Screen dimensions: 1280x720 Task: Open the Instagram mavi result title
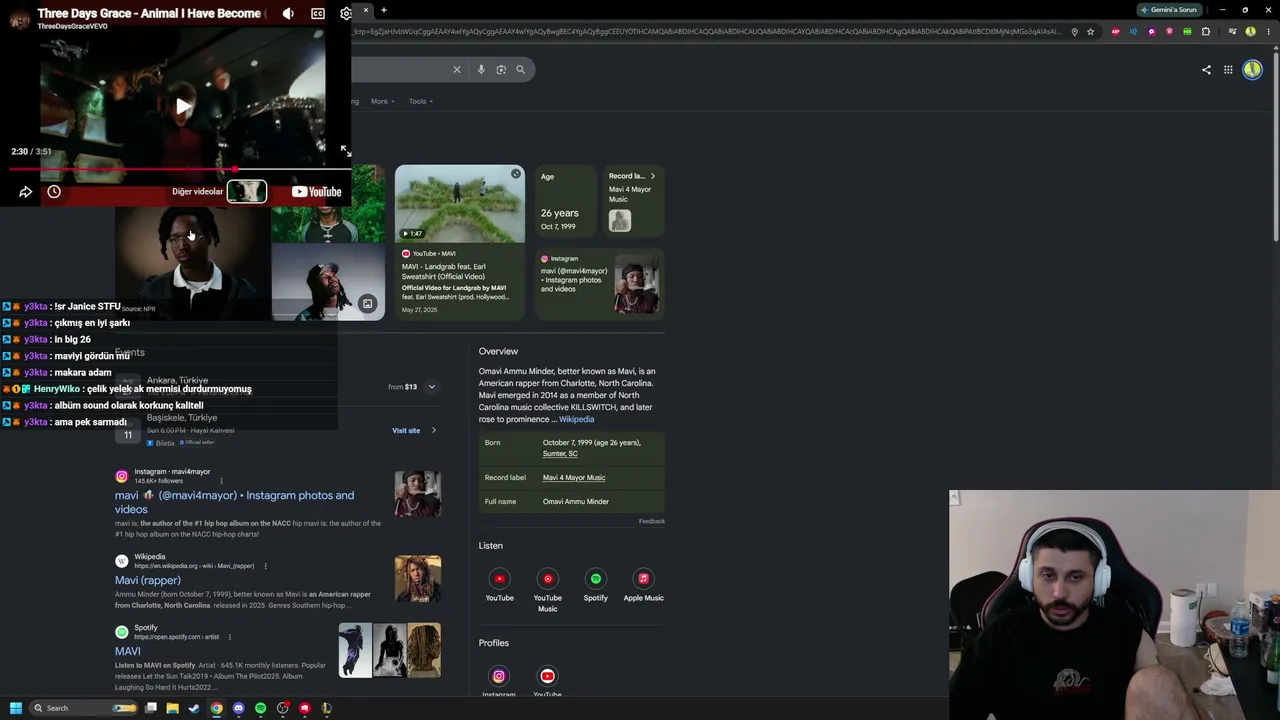tap(235, 502)
